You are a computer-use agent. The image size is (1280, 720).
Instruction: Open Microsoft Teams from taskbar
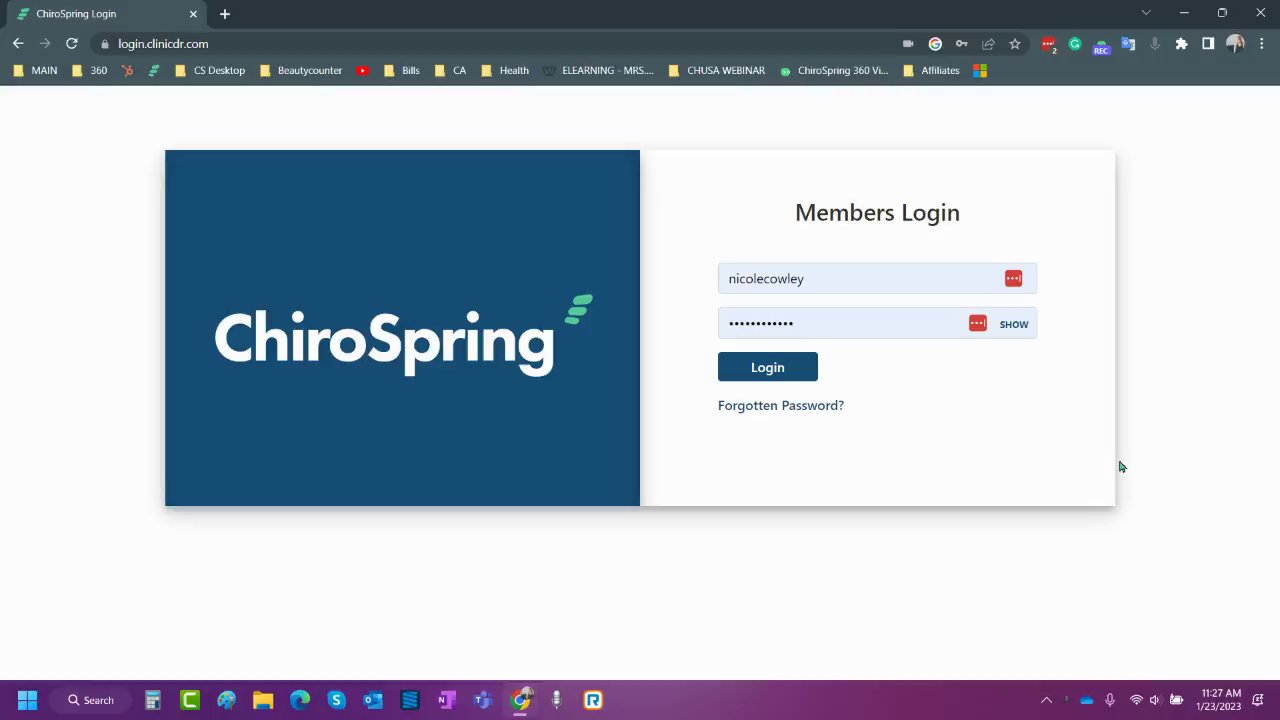tap(483, 700)
